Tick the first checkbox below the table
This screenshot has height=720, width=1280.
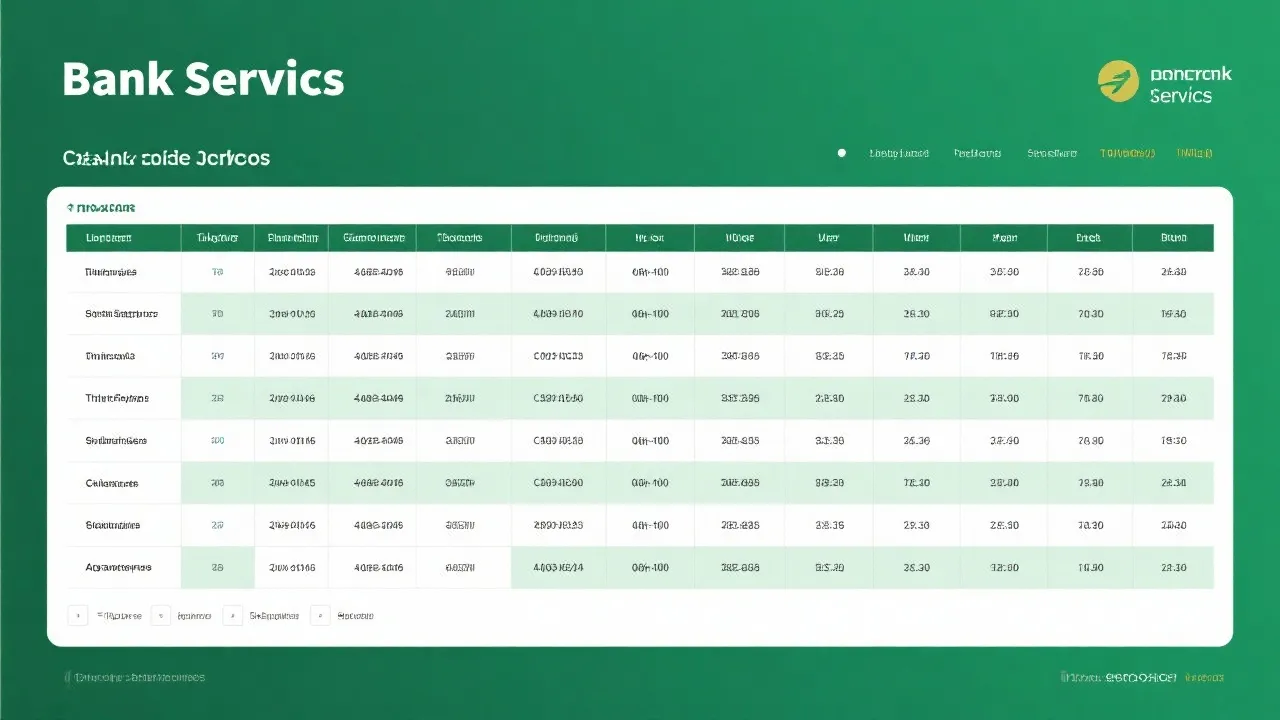[77, 616]
